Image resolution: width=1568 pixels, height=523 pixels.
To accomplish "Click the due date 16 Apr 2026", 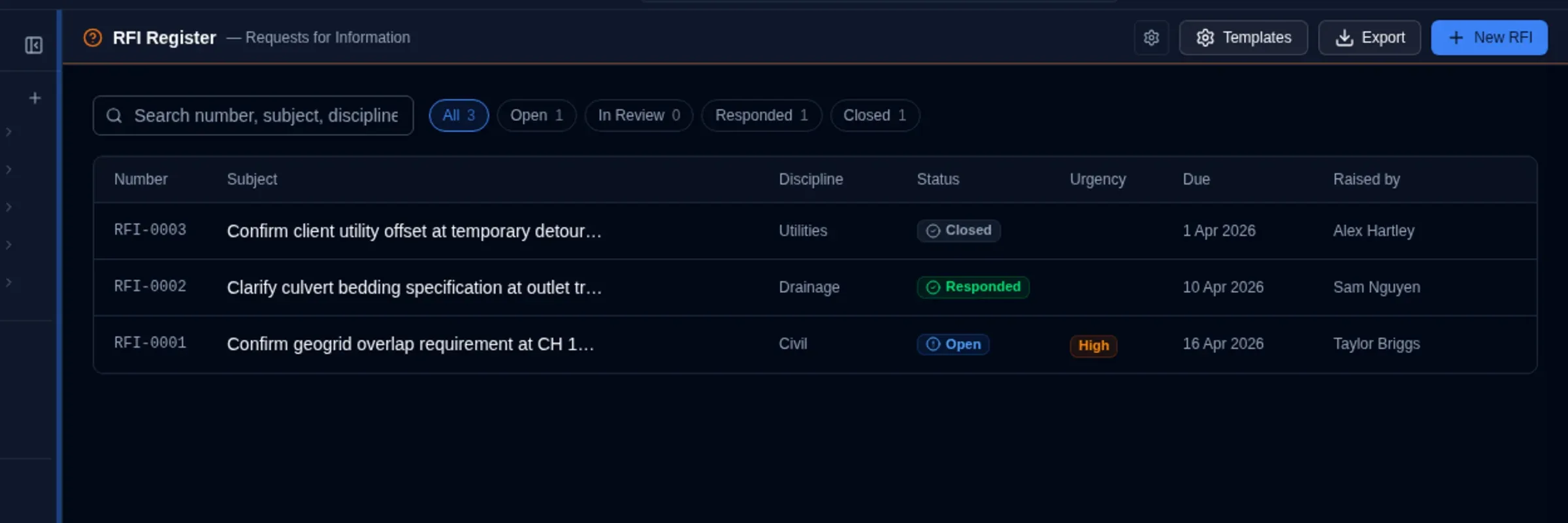I will tap(1223, 344).
